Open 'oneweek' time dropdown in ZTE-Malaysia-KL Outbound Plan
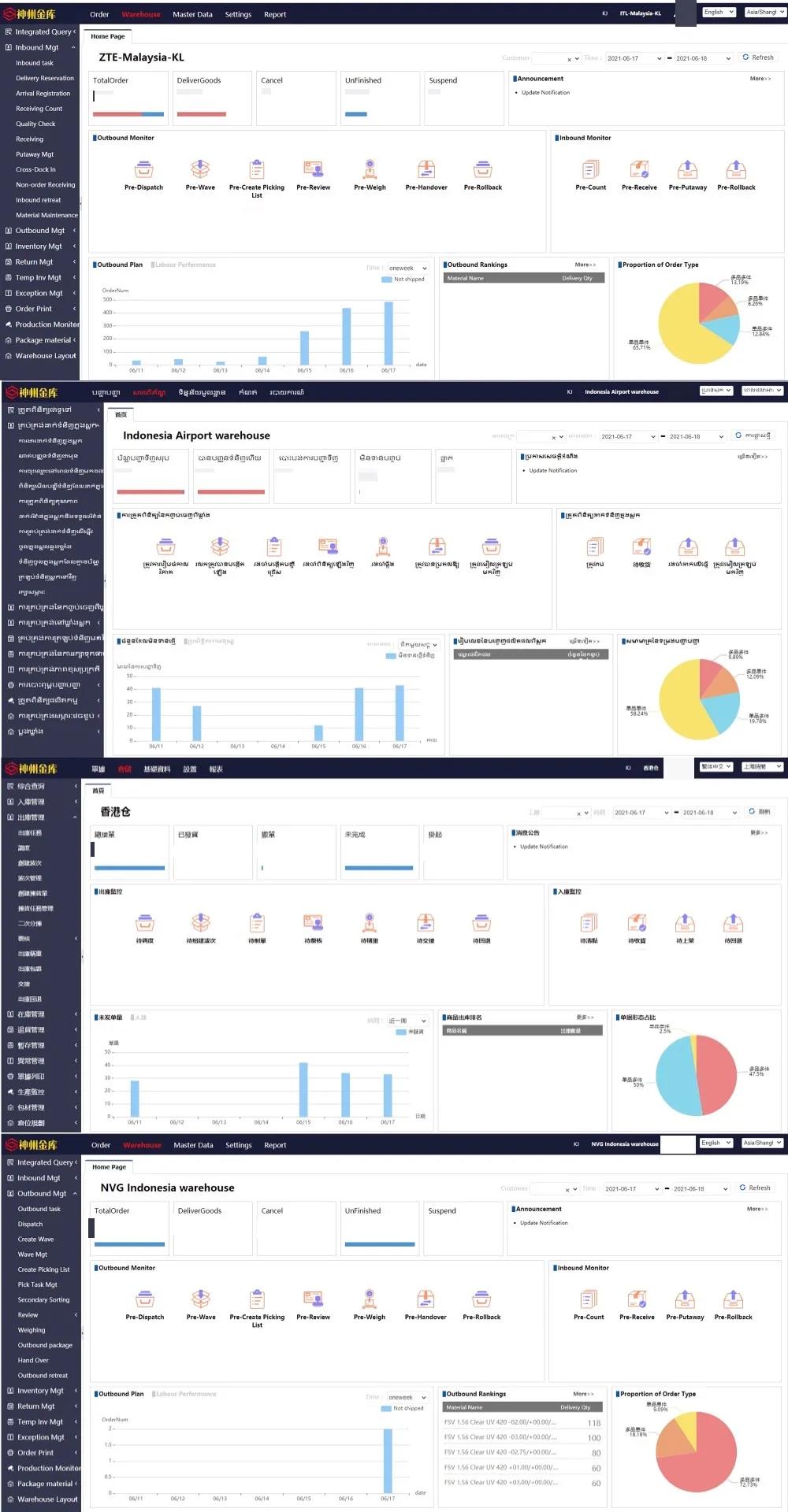This screenshot has height=1512, width=788. point(408,269)
